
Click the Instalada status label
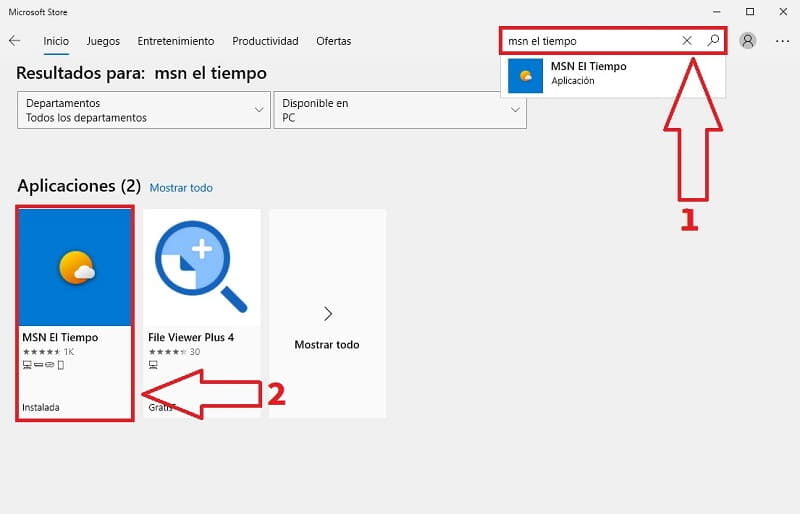[41, 407]
